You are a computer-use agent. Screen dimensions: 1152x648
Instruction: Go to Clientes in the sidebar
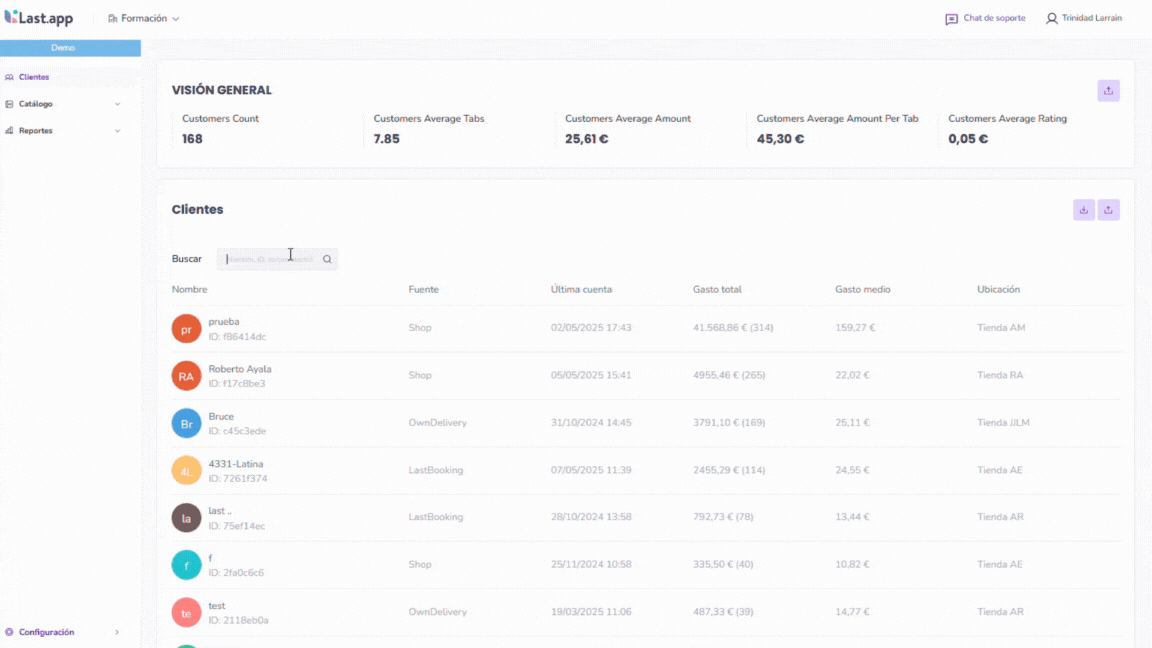click(x=34, y=77)
